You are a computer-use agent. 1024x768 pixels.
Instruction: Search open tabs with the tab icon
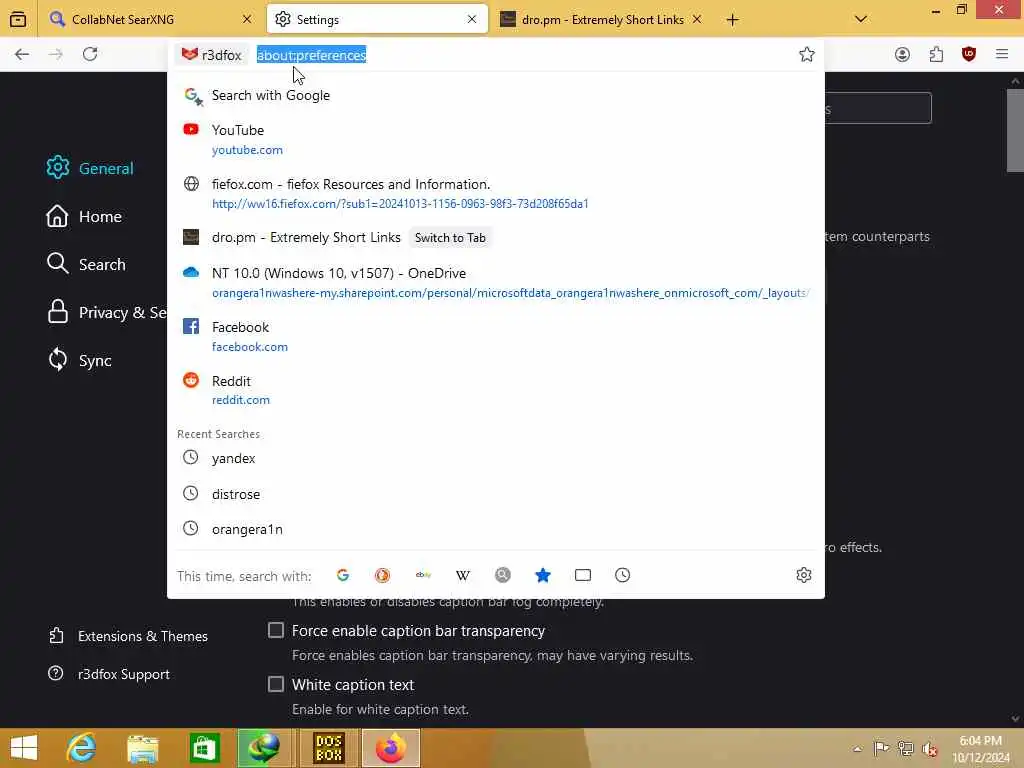(x=583, y=575)
